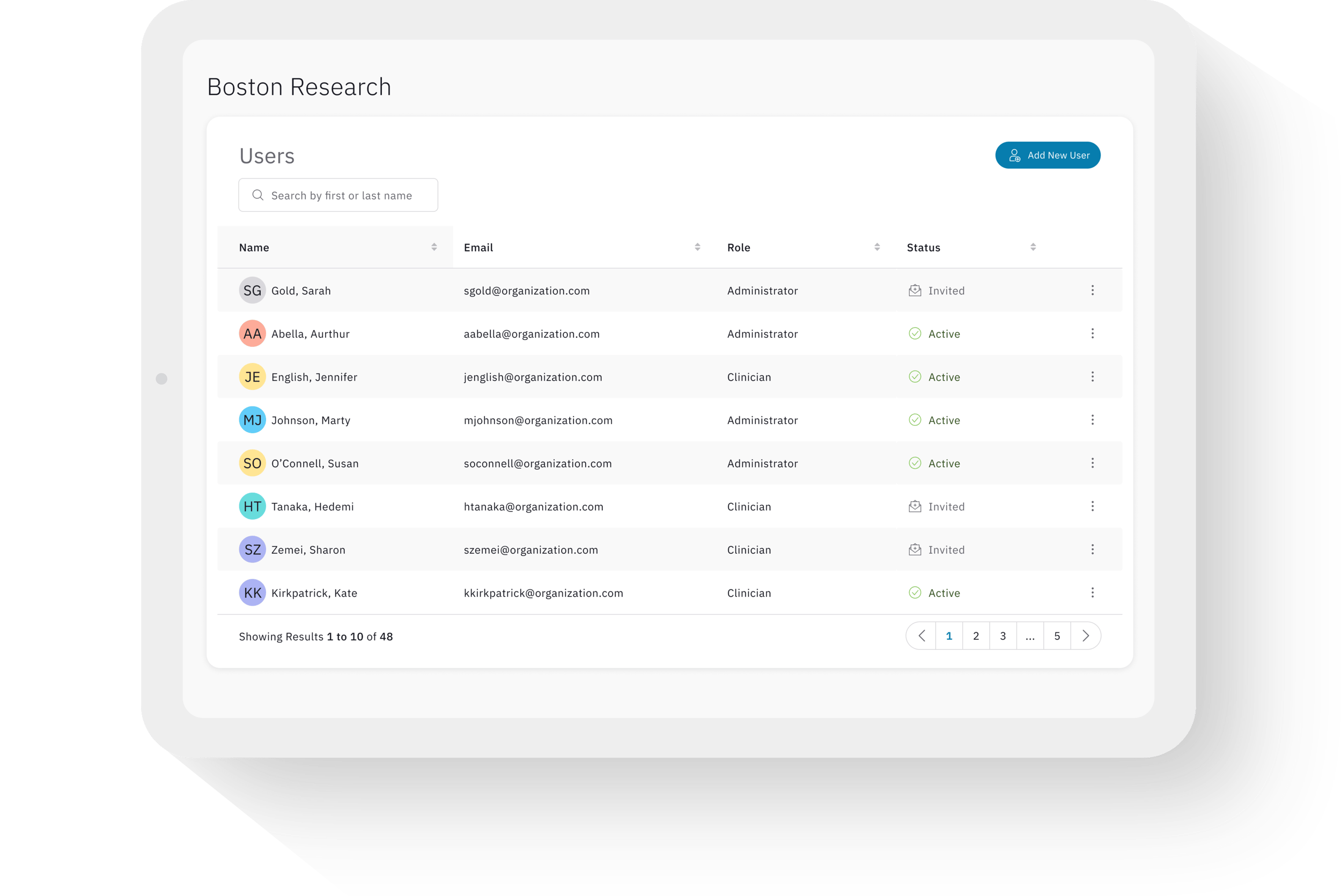Click the SG avatar for Sarah Gold
The height and width of the screenshot is (896, 1341).
[252, 290]
